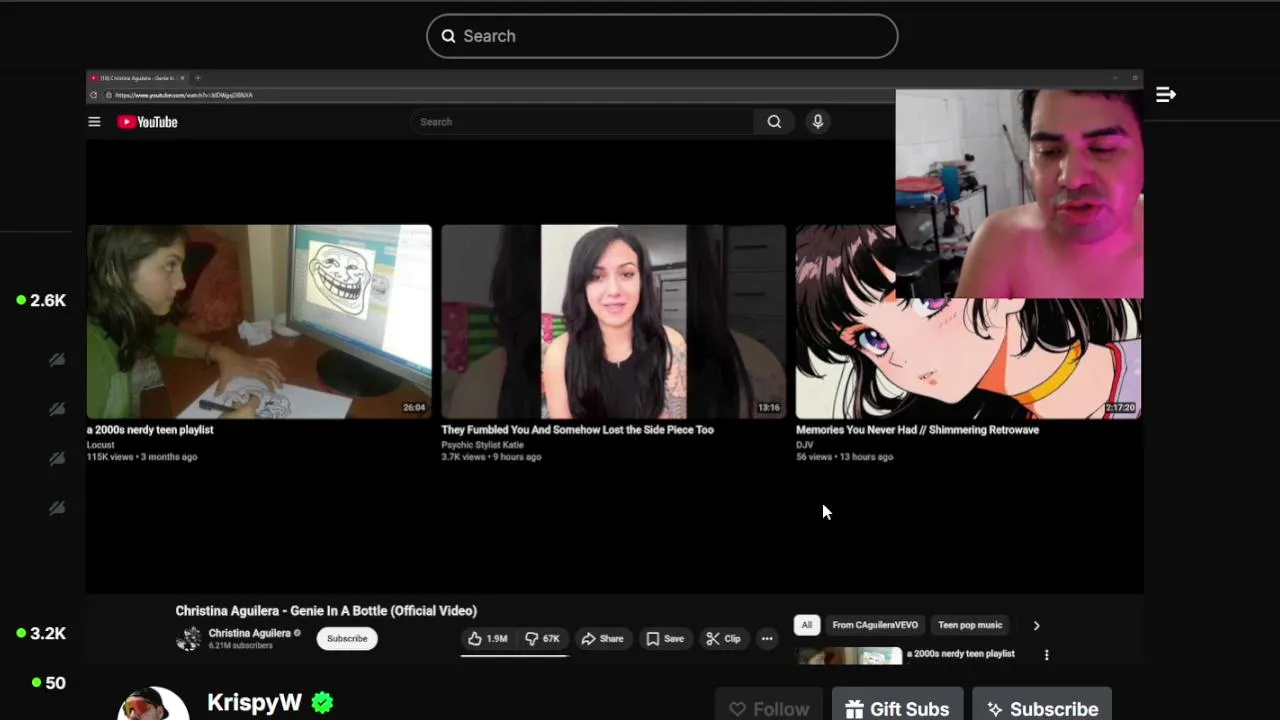
Task: Click the Christina Aguilera channel name
Action: pyautogui.click(x=249, y=633)
